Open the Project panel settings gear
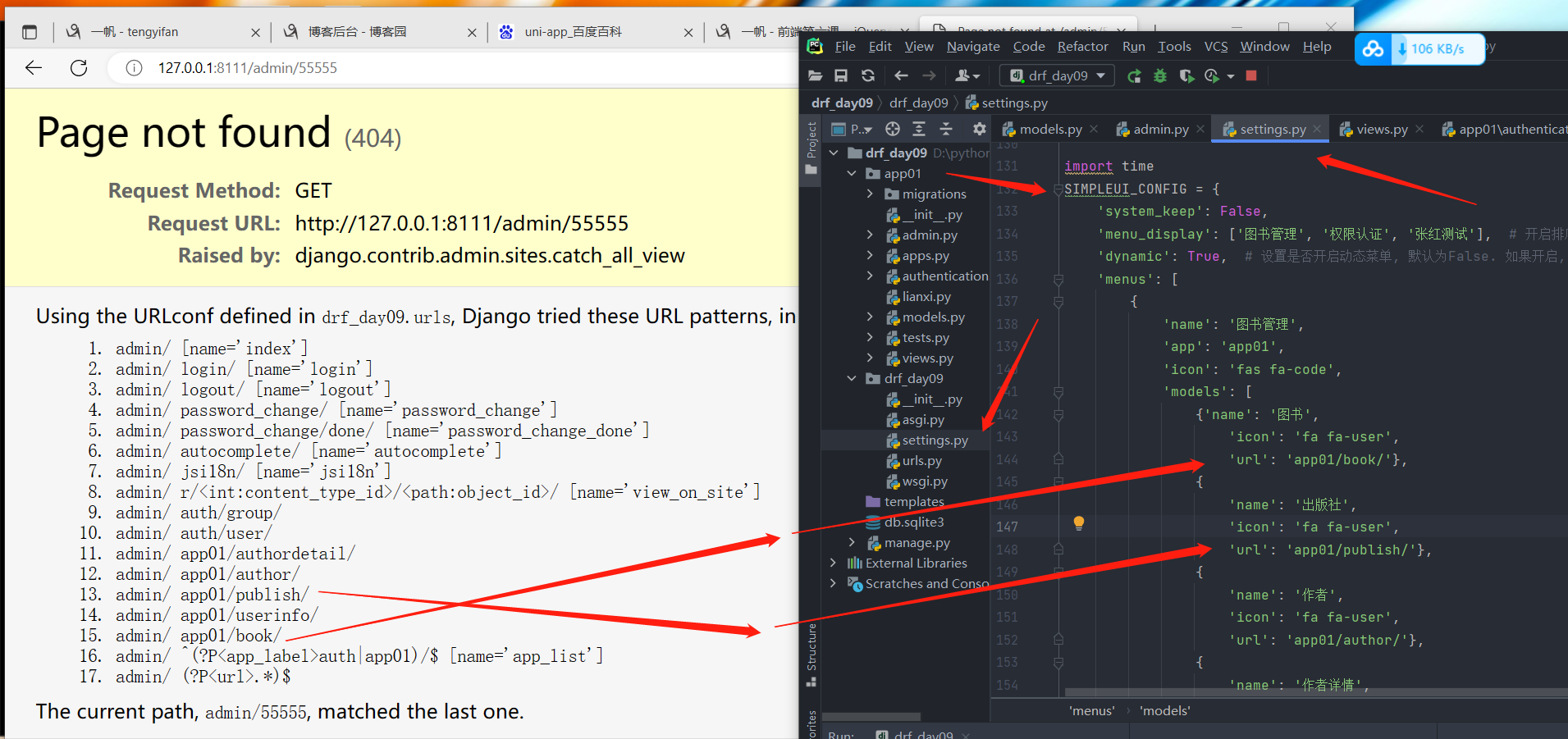 point(979,129)
